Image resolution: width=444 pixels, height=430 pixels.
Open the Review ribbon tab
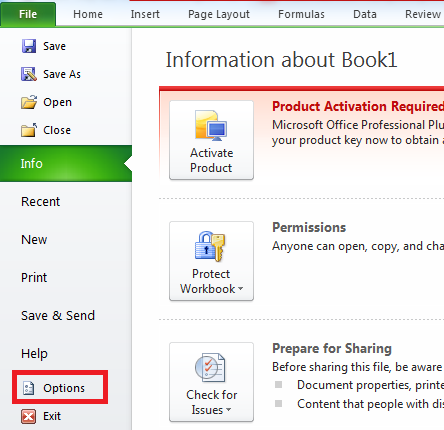423,14
